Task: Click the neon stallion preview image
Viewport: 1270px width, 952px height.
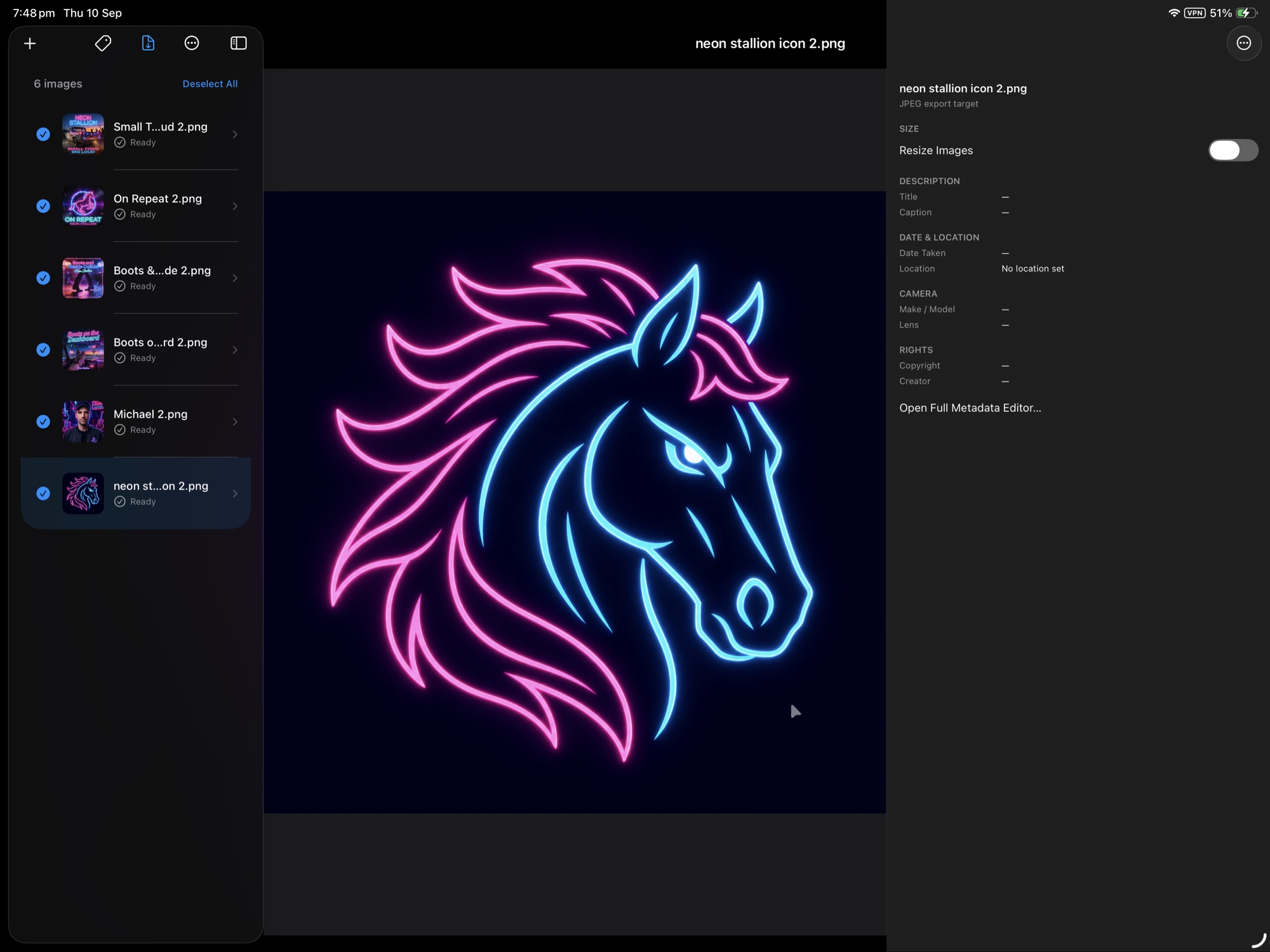Action: (575, 502)
